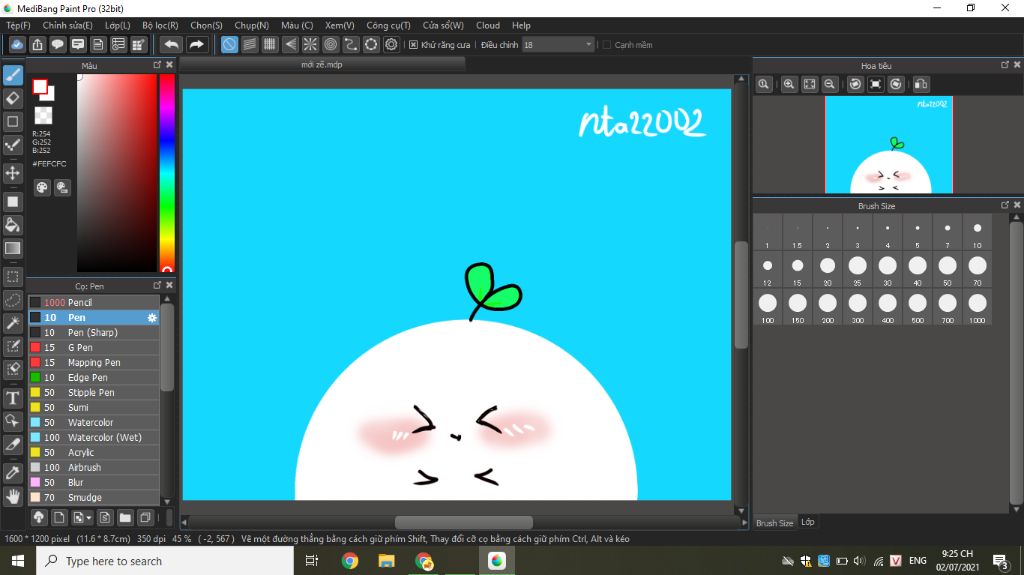Click canvas vertical scroll-down arrow
Screen dimensions: 1024x575
coord(741,510)
